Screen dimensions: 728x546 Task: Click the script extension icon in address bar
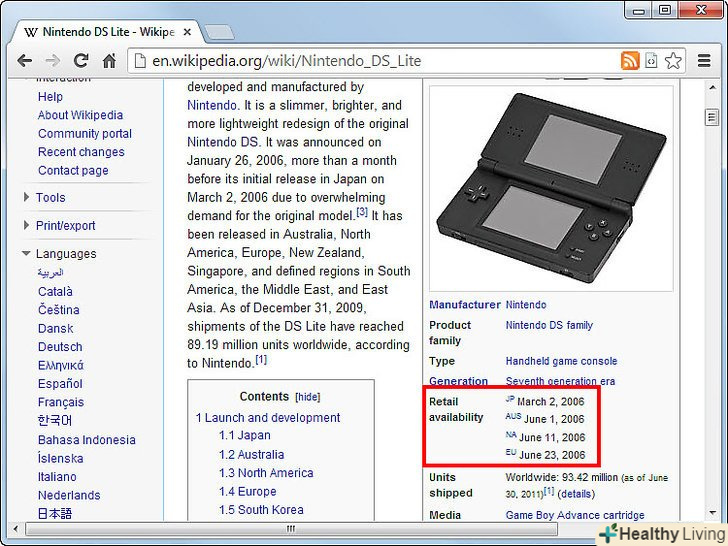pyautogui.click(x=652, y=61)
